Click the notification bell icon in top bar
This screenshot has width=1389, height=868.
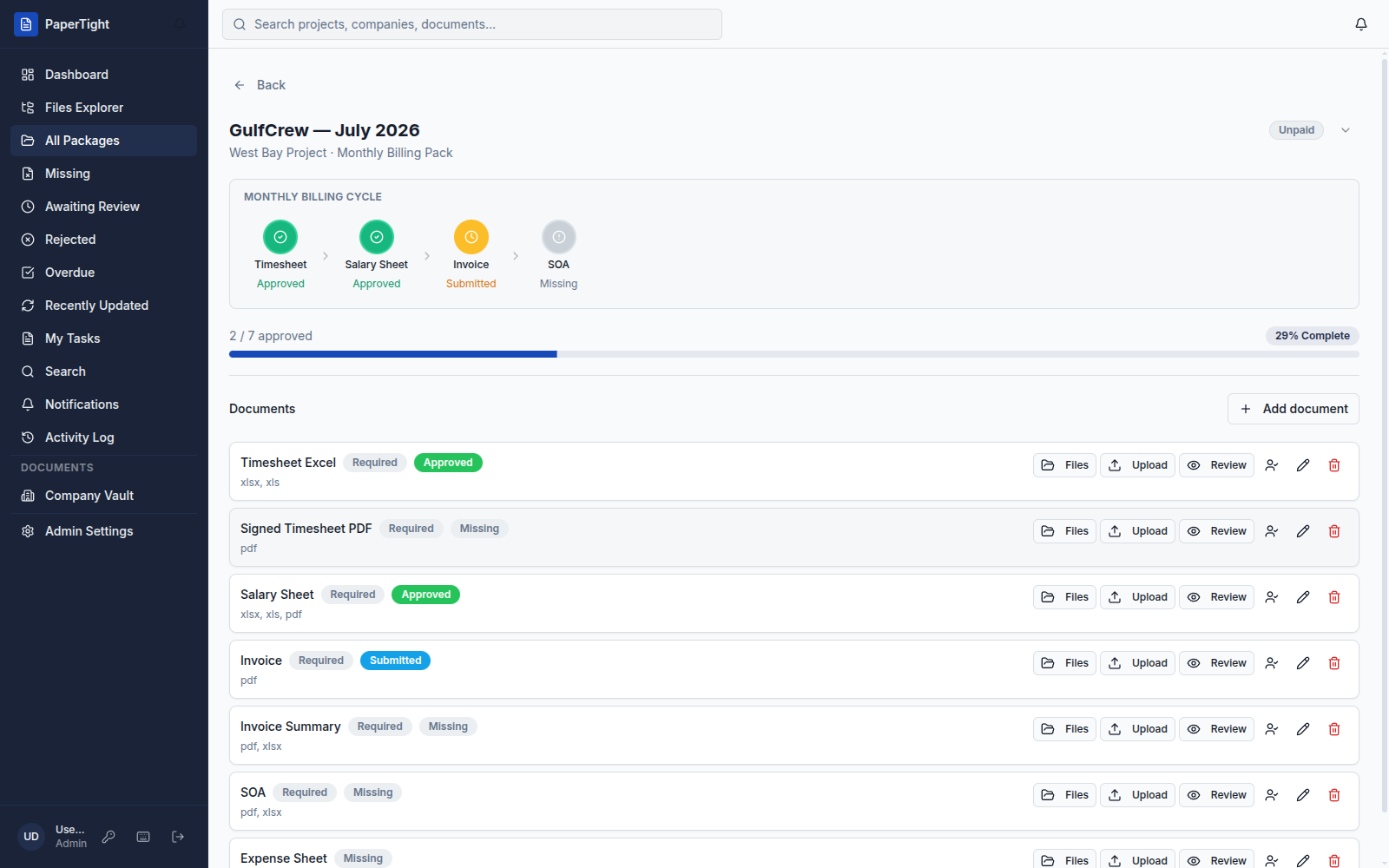click(1360, 24)
